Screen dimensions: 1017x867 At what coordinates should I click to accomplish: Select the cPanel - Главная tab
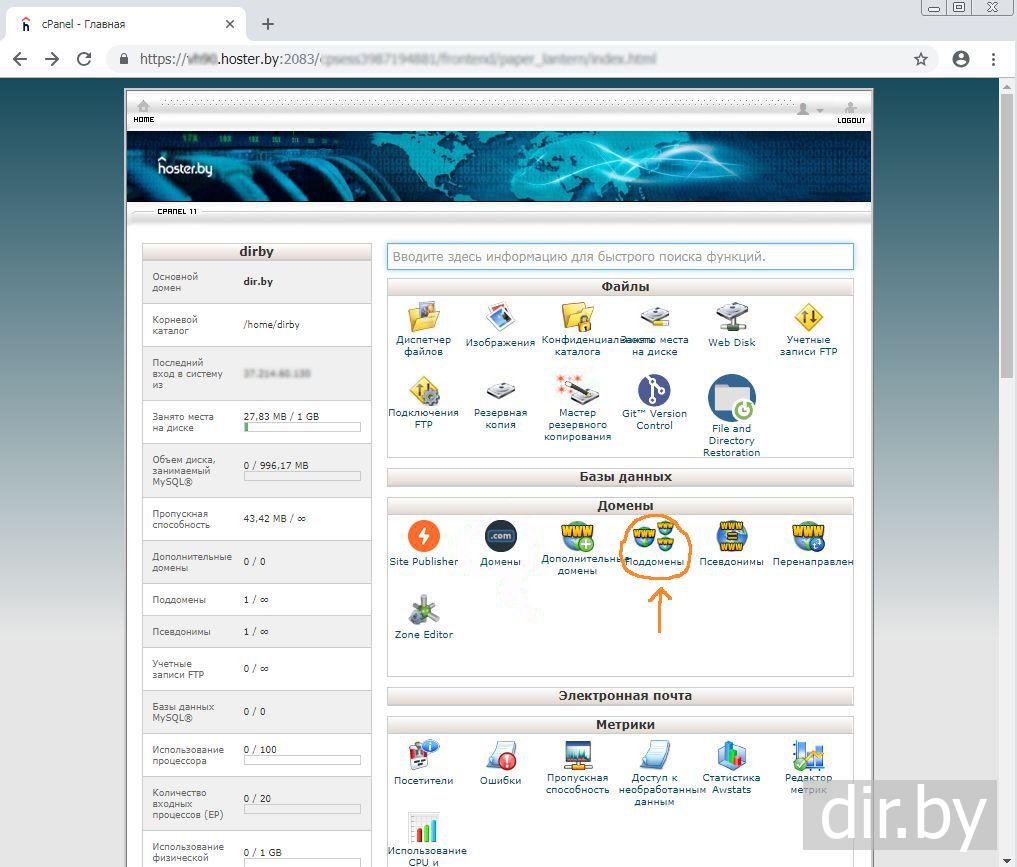(125, 24)
